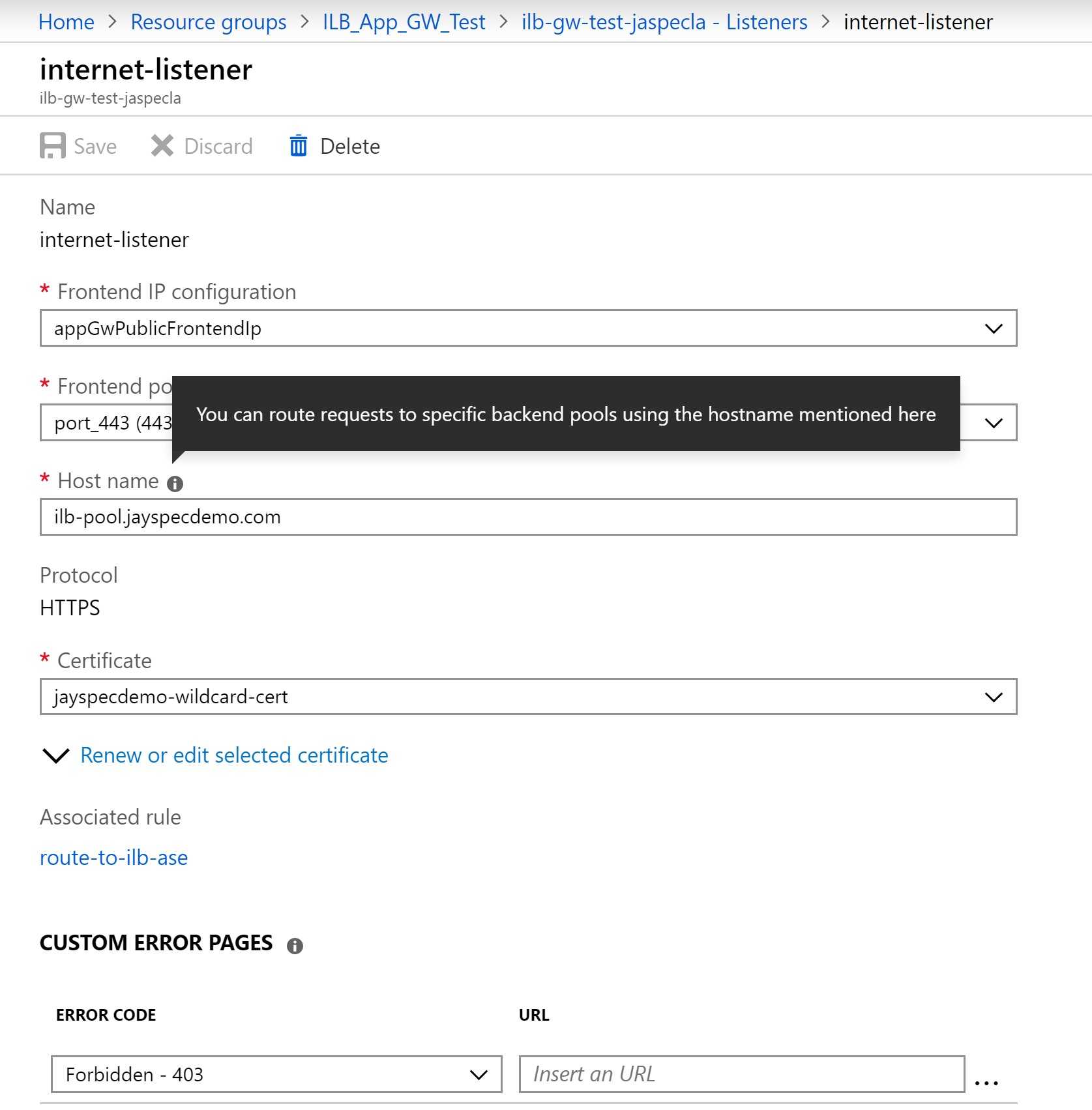
Task: Open the route-to-ilb-ase associated rule
Action: [x=113, y=858]
